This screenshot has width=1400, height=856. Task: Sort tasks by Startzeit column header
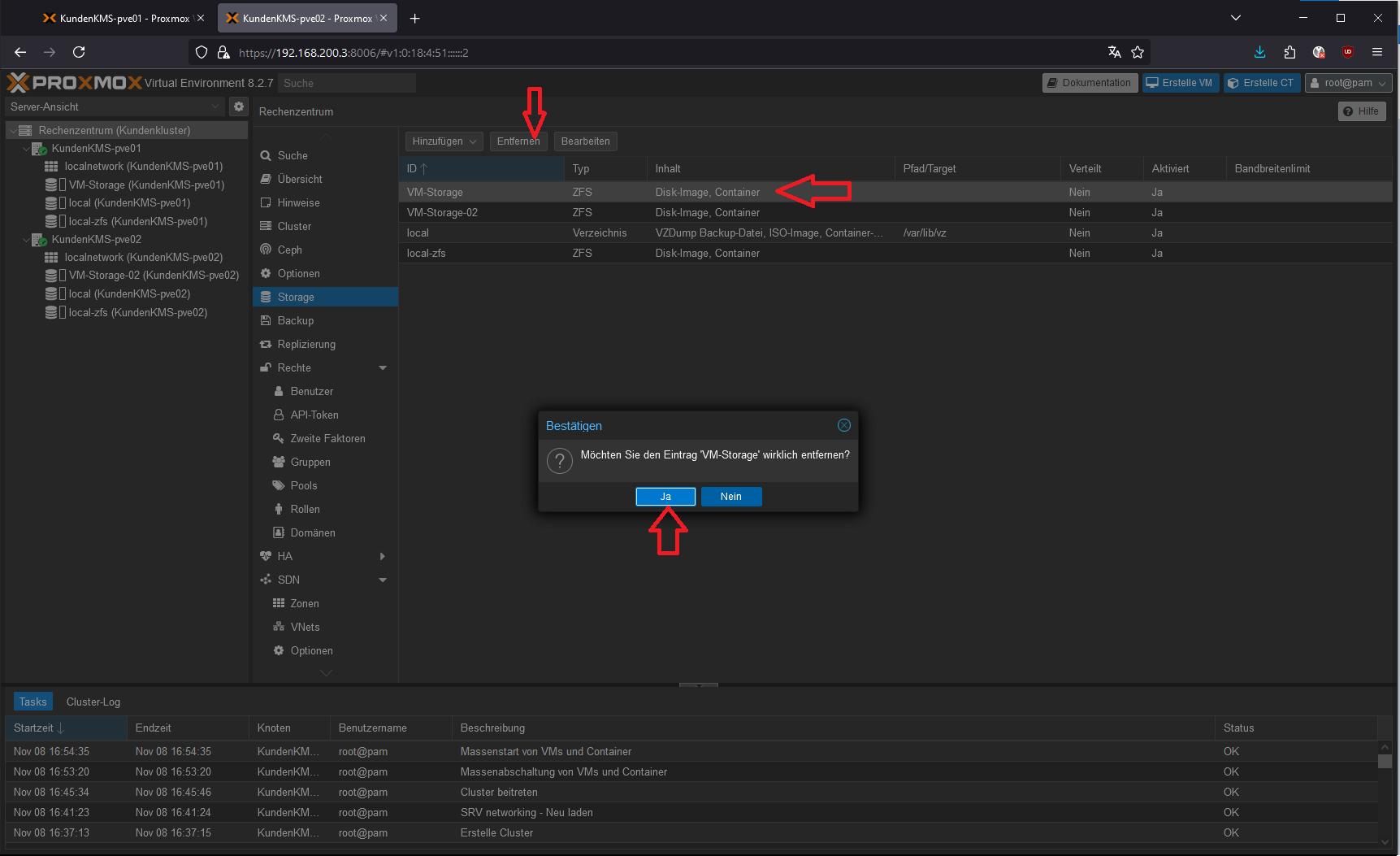tap(34, 728)
